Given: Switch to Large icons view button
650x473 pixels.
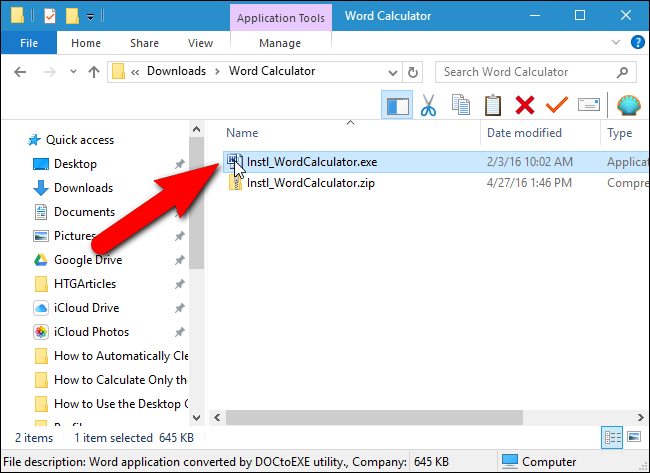Looking at the screenshot, I should point(634,437).
